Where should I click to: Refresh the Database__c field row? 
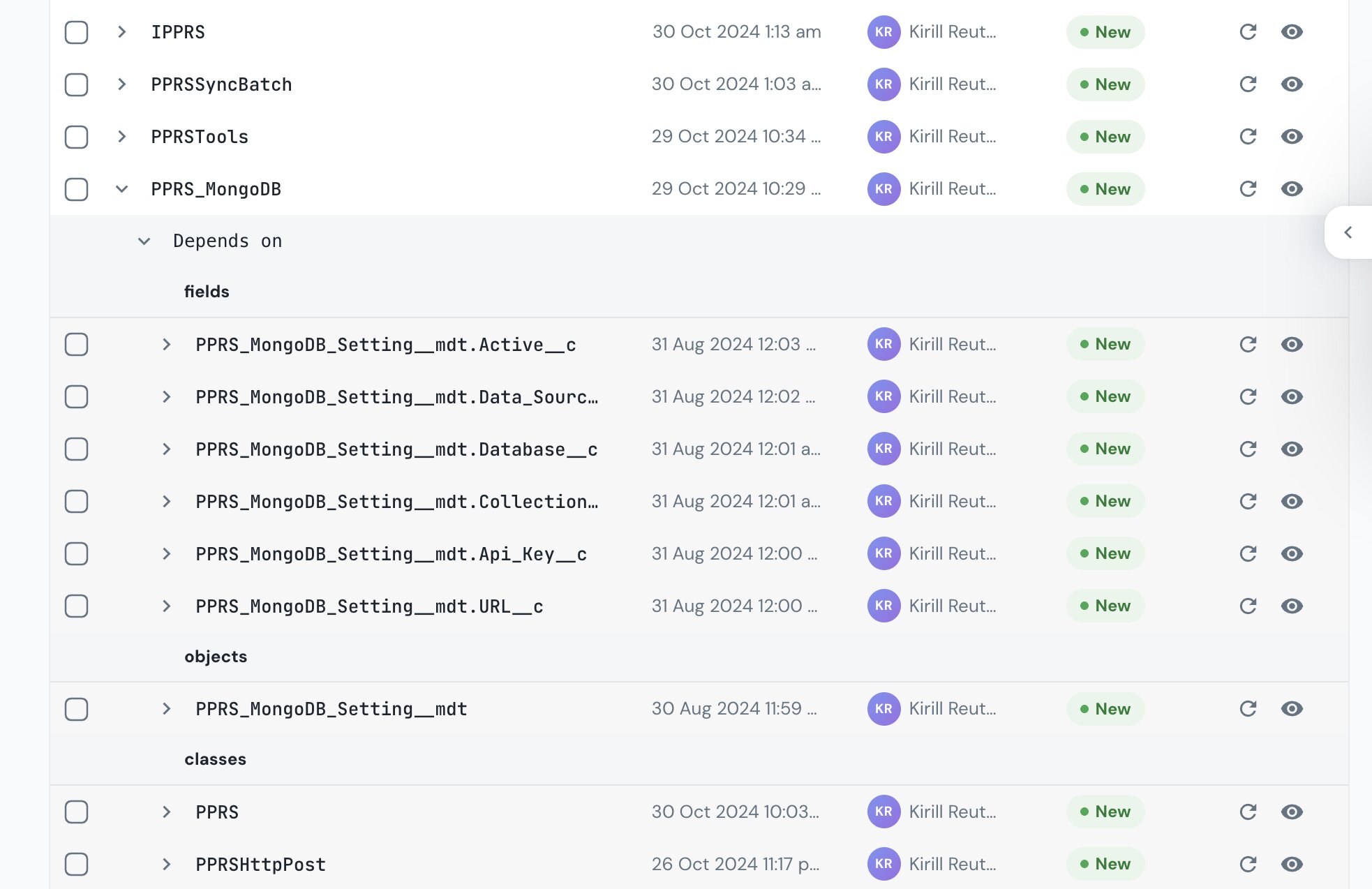[x=1248, y=449]
